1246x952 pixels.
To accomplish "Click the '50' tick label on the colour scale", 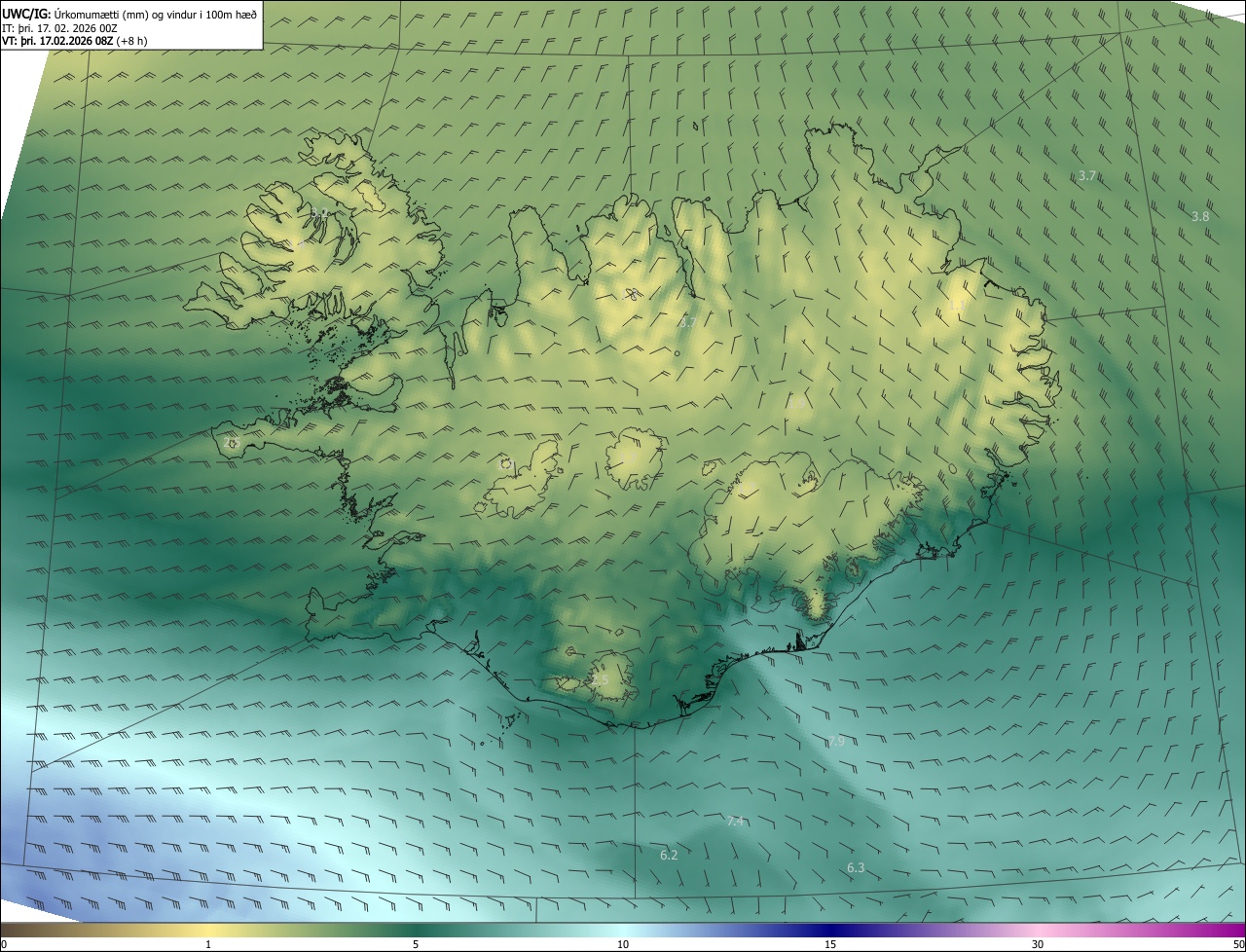I will (x=1238, y=944).
